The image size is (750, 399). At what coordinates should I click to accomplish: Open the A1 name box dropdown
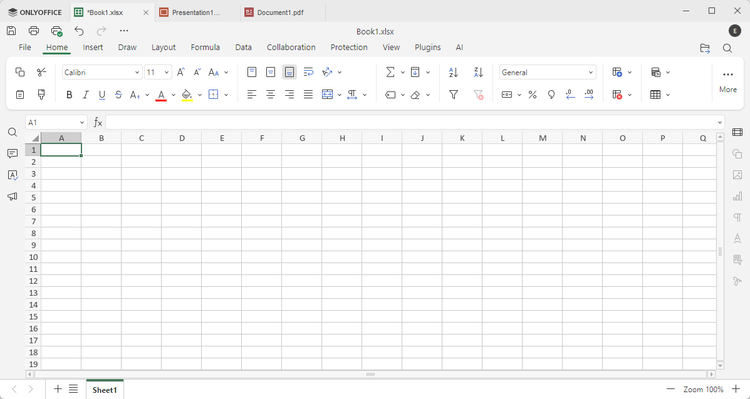[x=82, y=123]
